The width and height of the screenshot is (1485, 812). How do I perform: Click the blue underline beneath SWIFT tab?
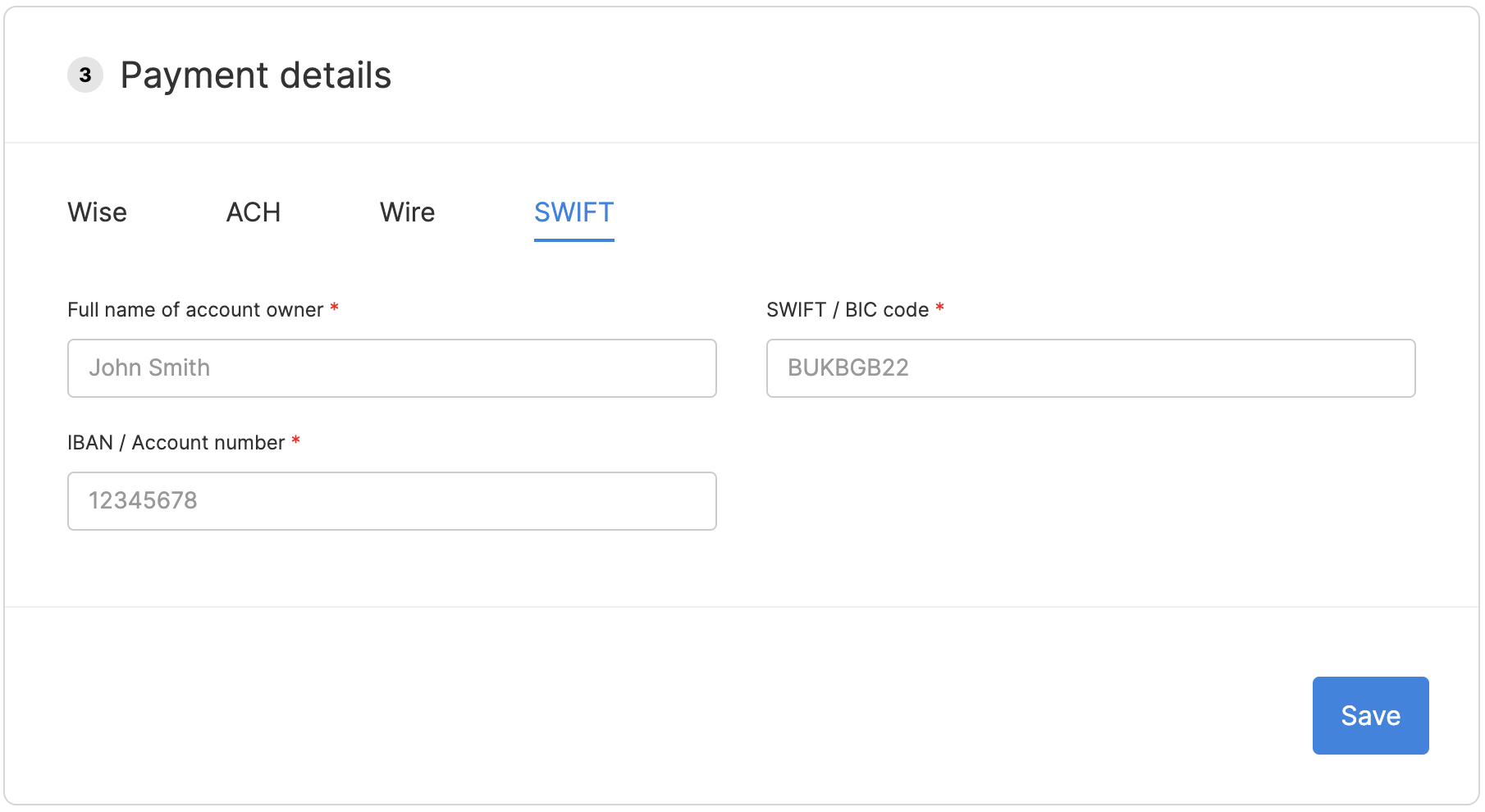coord(573,240)
